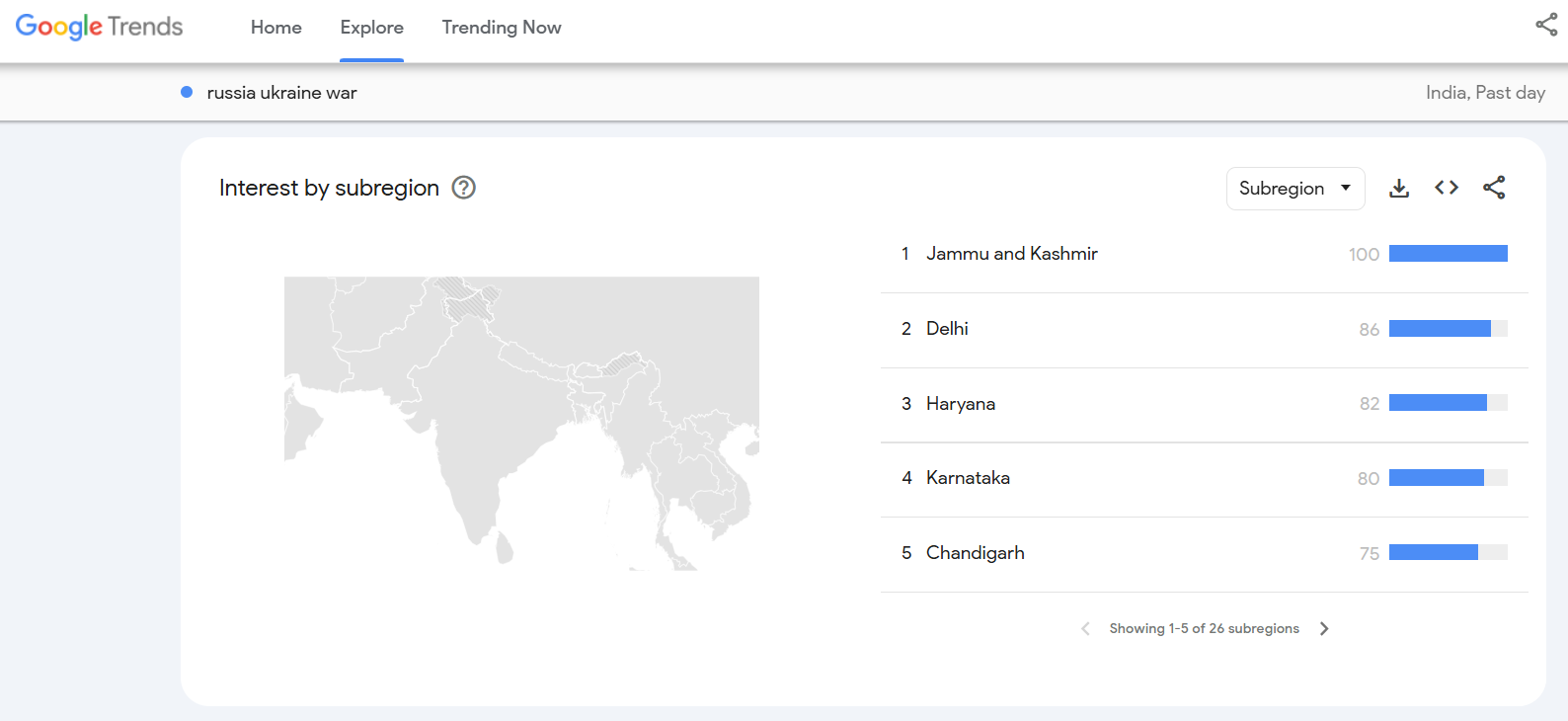Click the blue interest bar for Delhi

tap(1440, 329)
